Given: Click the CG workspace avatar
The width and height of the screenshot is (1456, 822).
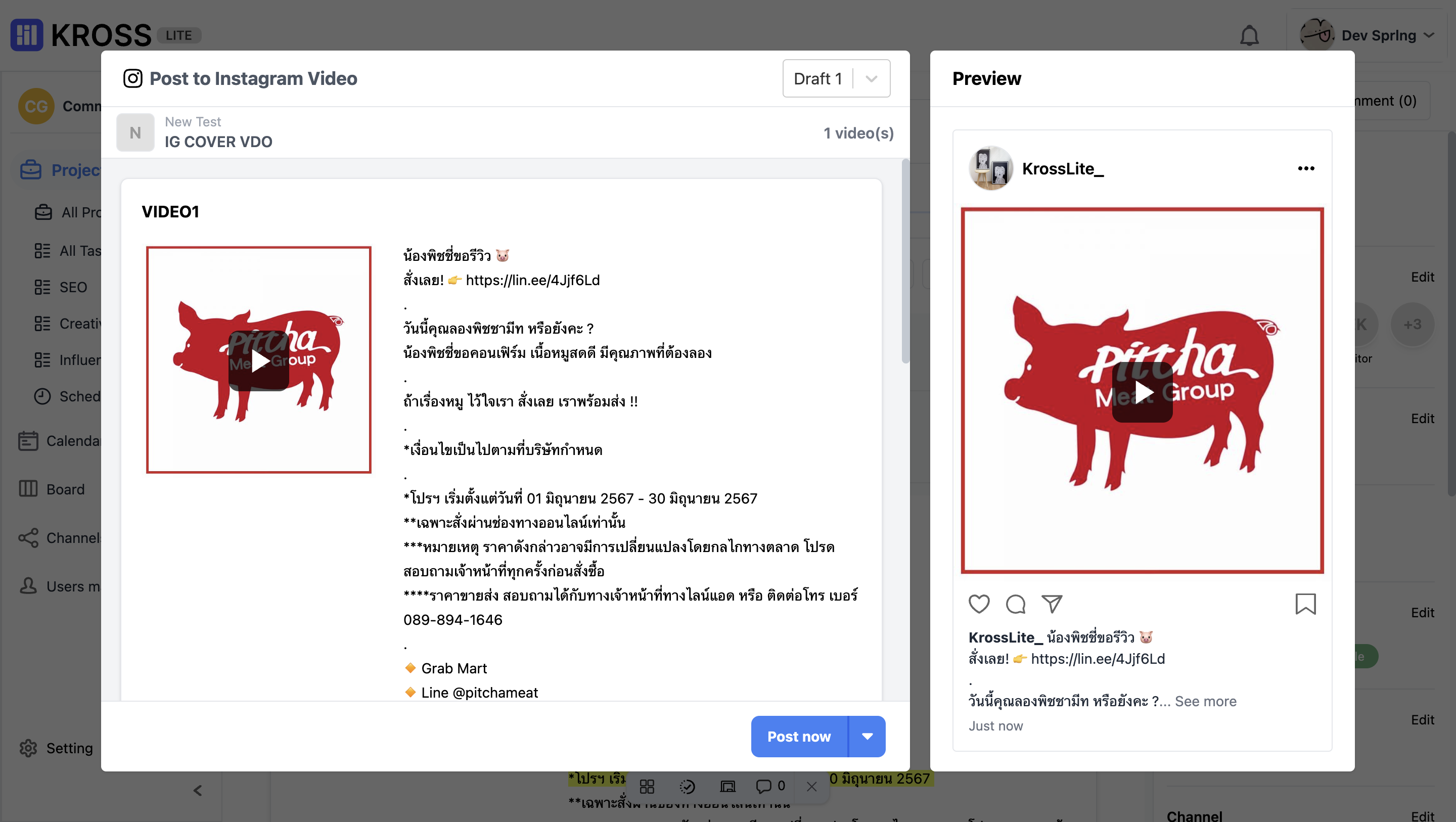Looking at the screenshot, I should (x=36, y=106).
